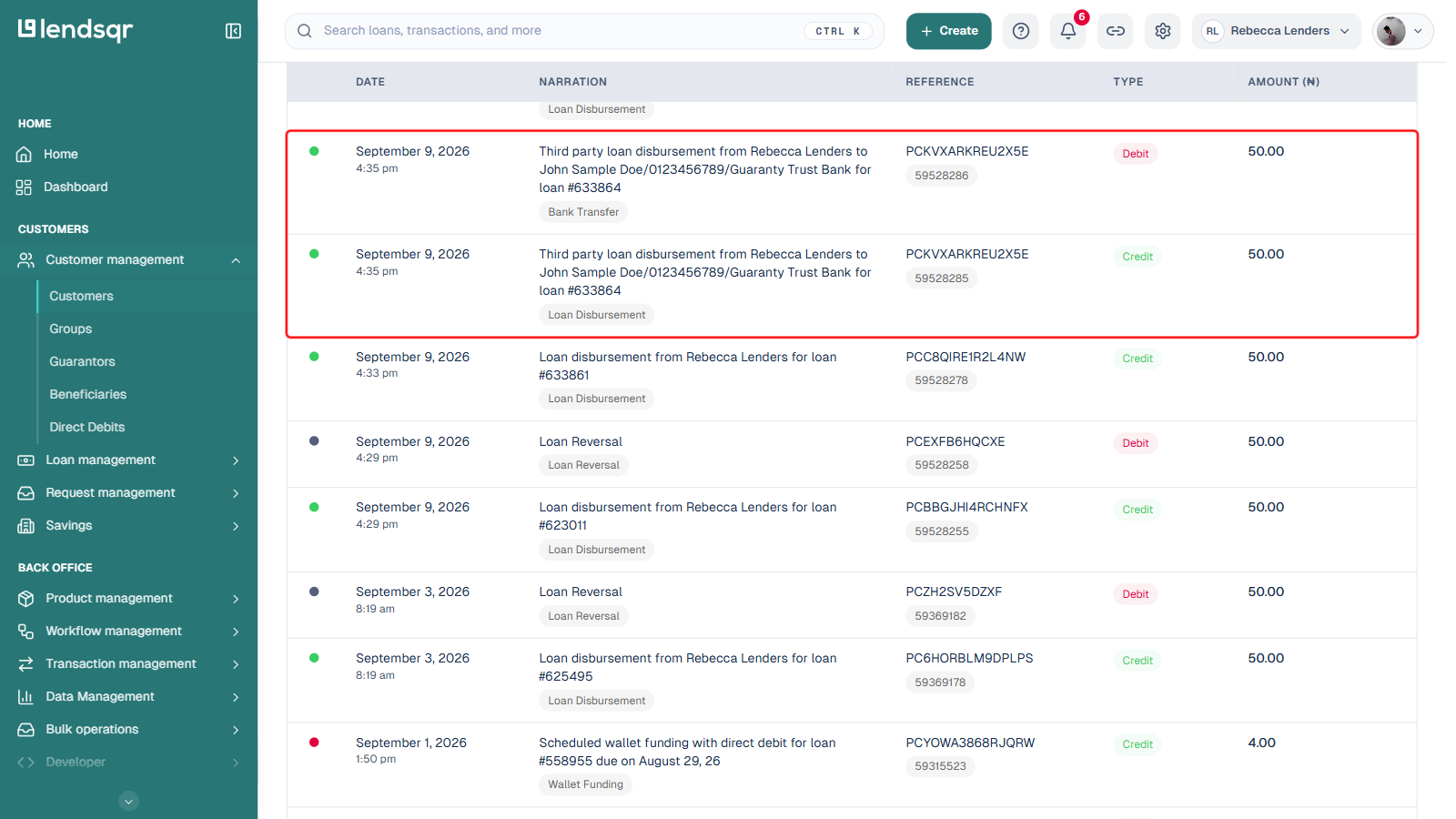The width and height of the screenshot is (1456, 819).
Task: Click the Bulk operations icon
Action: pyautogui.click(x=25, y=730)
